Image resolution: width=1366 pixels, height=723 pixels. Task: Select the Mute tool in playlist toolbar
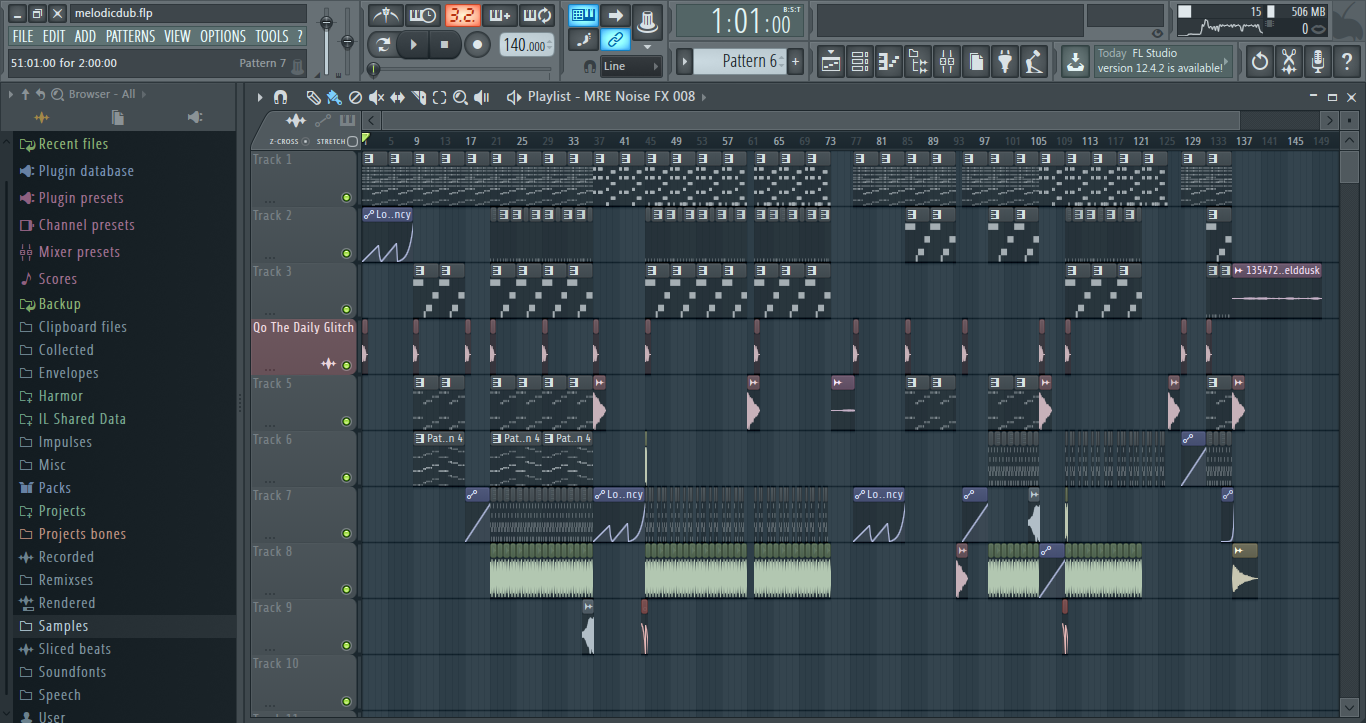pyautogui.click(x=376, y=97)
